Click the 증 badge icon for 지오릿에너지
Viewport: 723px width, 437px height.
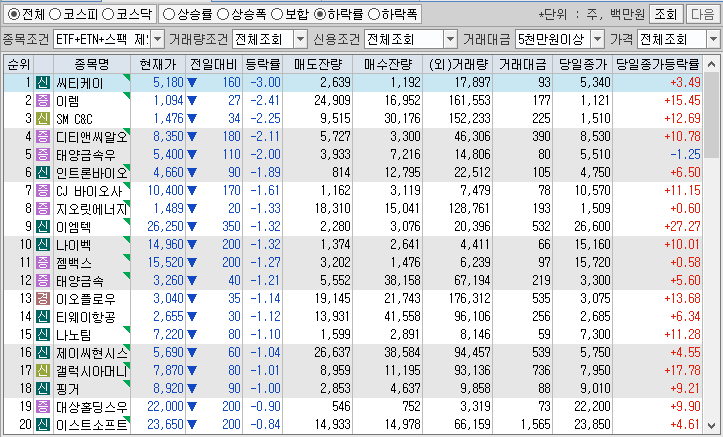(x=43, y=208)
